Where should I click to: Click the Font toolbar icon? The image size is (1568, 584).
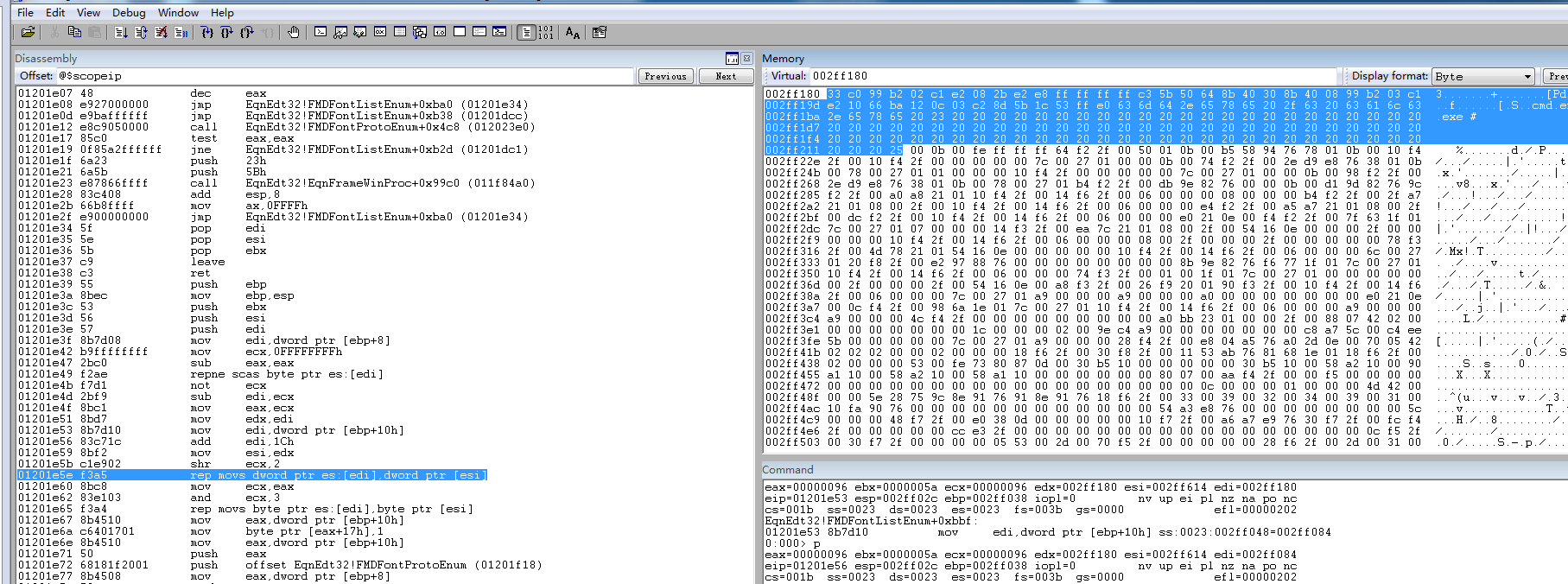click(x=573, y=33)
